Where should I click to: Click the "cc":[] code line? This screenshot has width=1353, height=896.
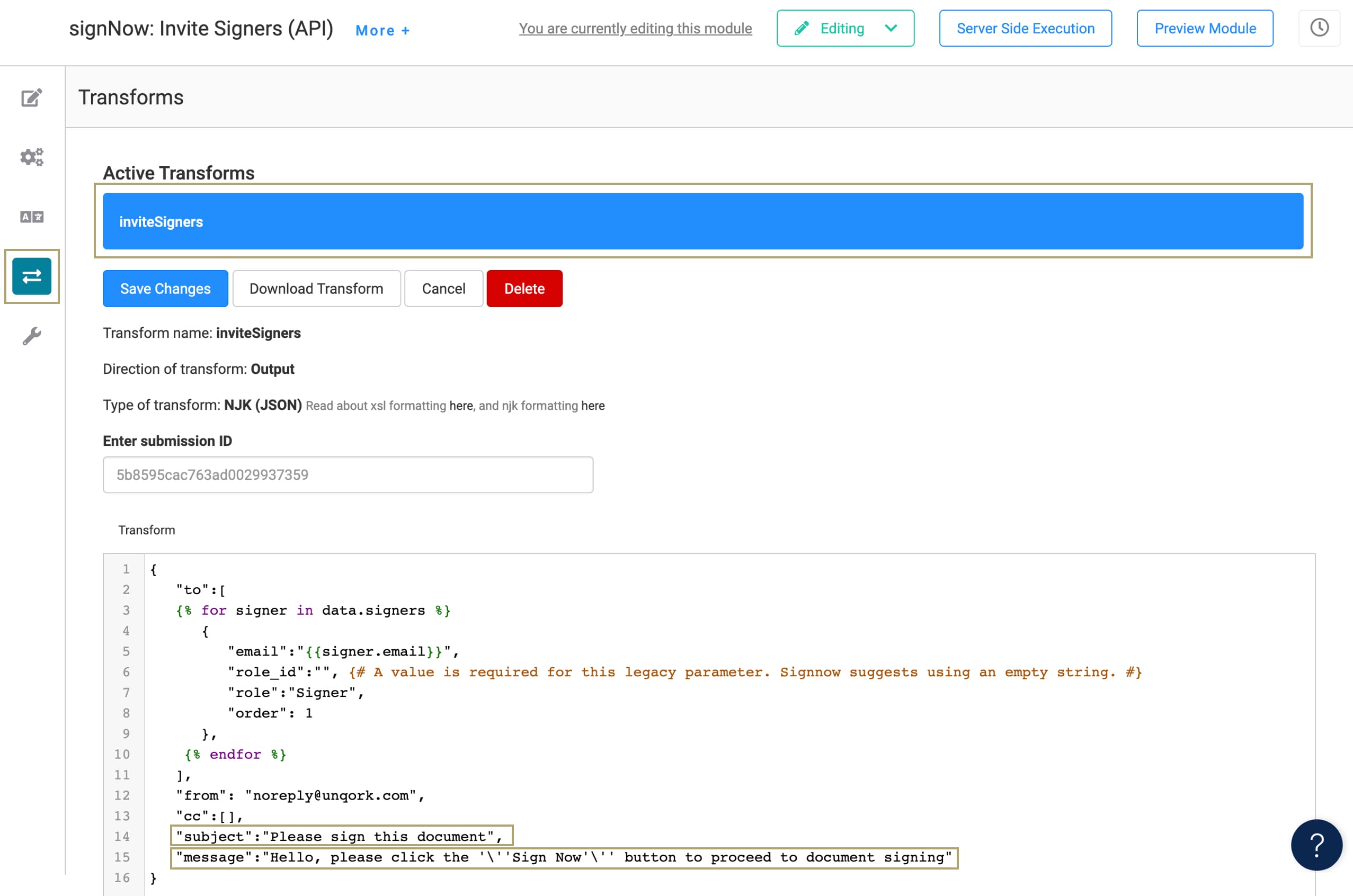click(209, 816)
